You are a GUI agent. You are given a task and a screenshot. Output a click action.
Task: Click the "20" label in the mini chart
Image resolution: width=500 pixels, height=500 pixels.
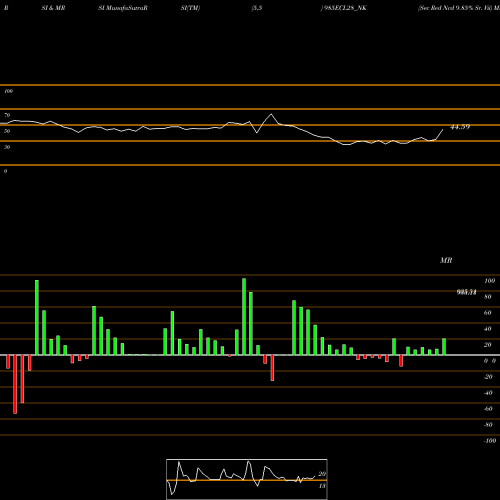322,474
